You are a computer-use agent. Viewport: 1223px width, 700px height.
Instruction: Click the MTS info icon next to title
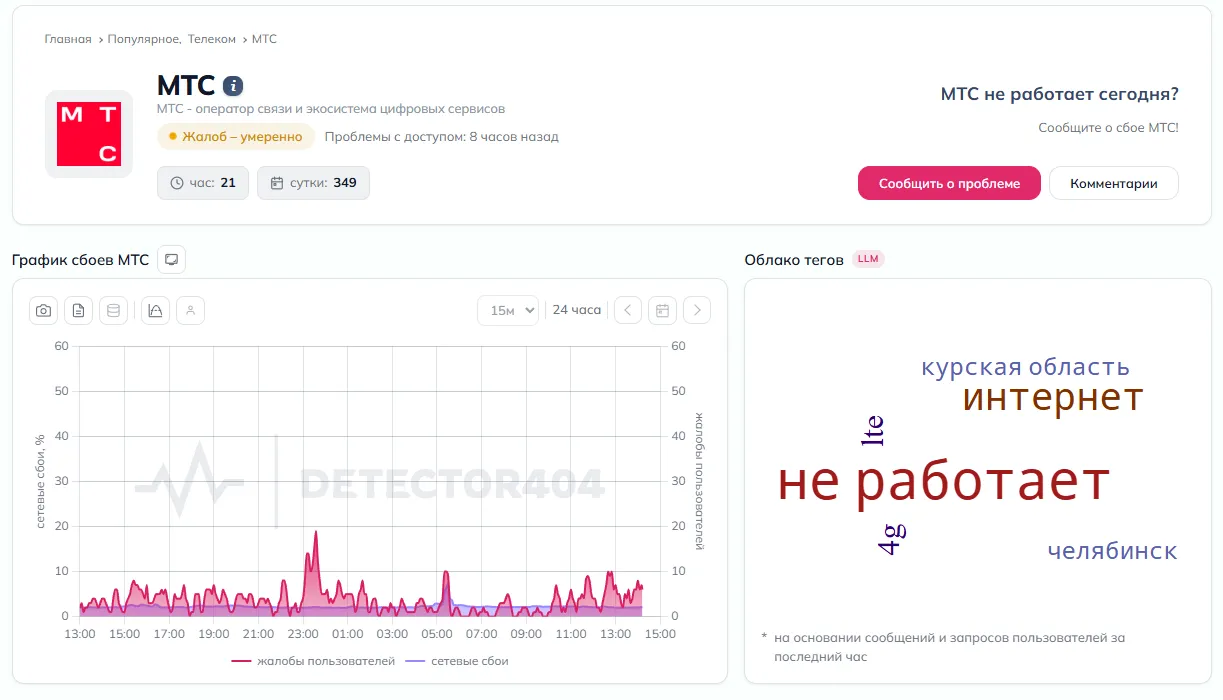233,86
